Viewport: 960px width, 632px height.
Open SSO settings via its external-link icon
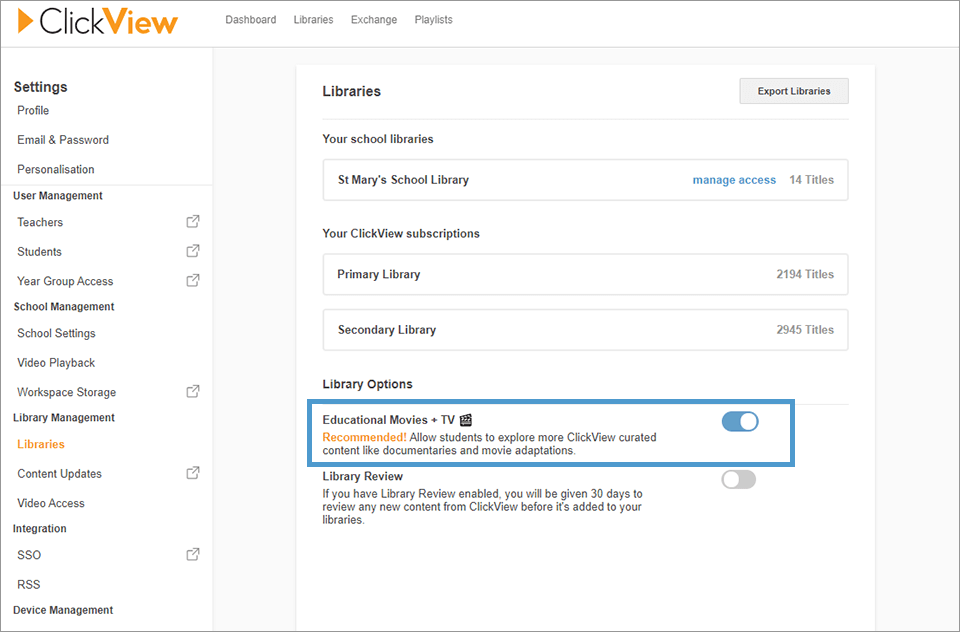[193, 554]
